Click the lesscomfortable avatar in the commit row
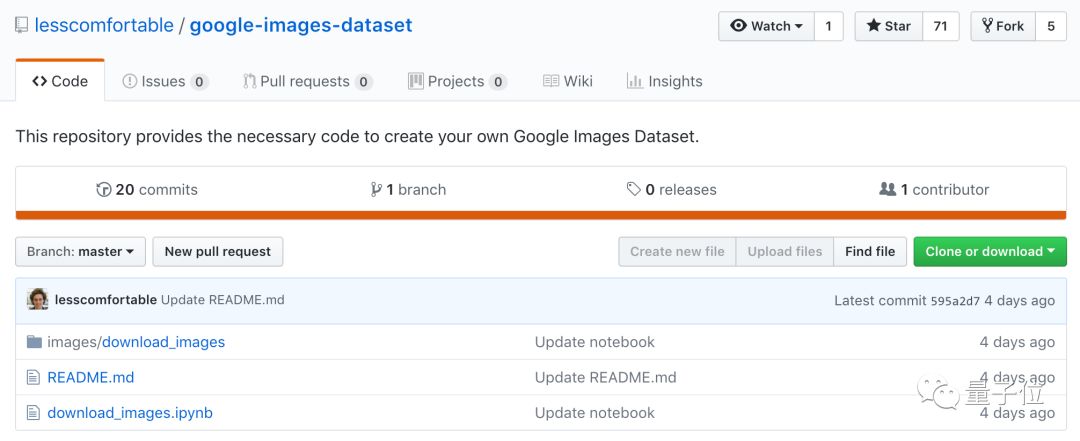The image size is (1080, 441). point(38,300)
